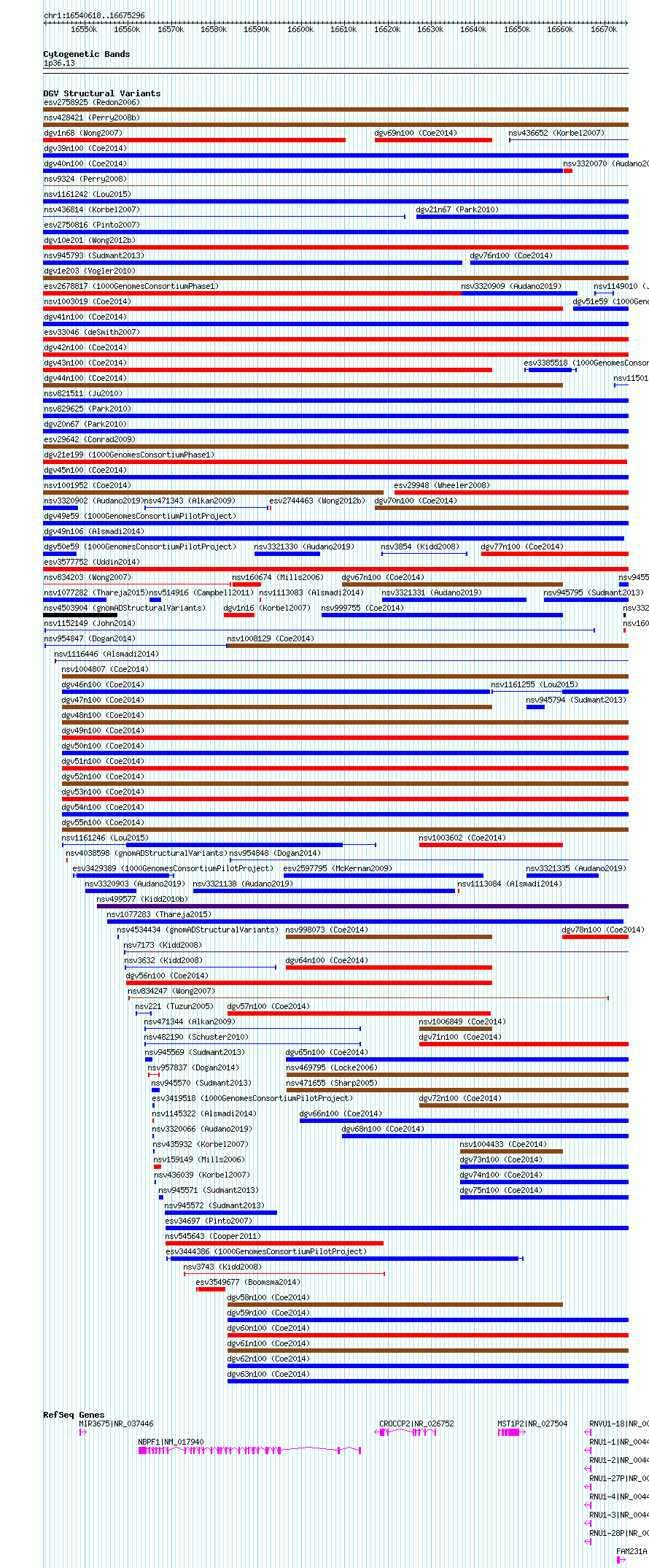Click the 16650k ruler tick label
Image resolution: width=649 pixels, height=1568 pixels.
click(517, 29)
